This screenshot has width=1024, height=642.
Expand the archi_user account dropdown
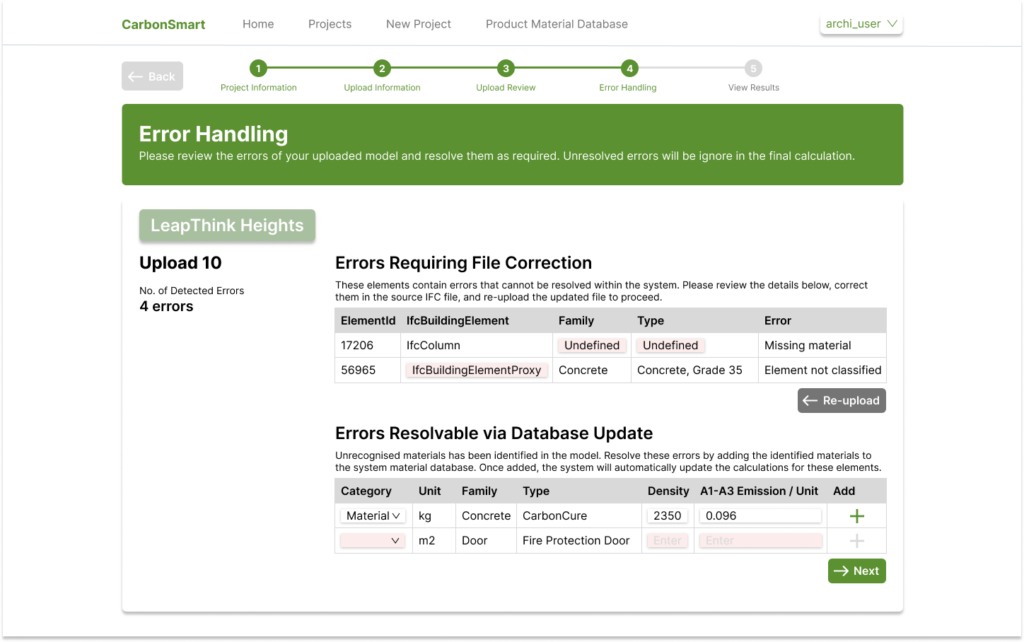coord(860,23)
